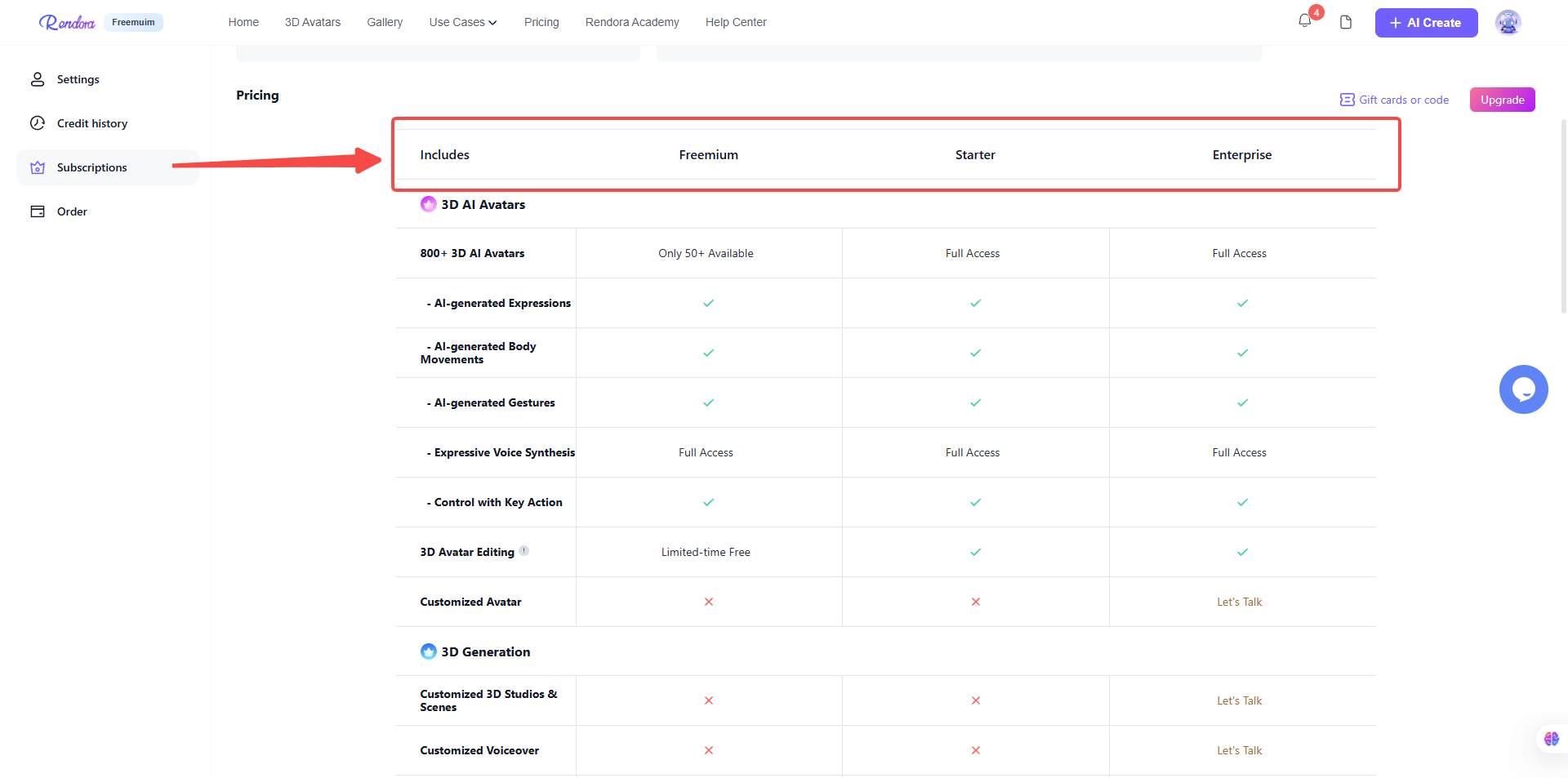Click Let's Talk for Customized 3D Studios
This screenshot has width=1568, height=778.
tap(1239, 700)
